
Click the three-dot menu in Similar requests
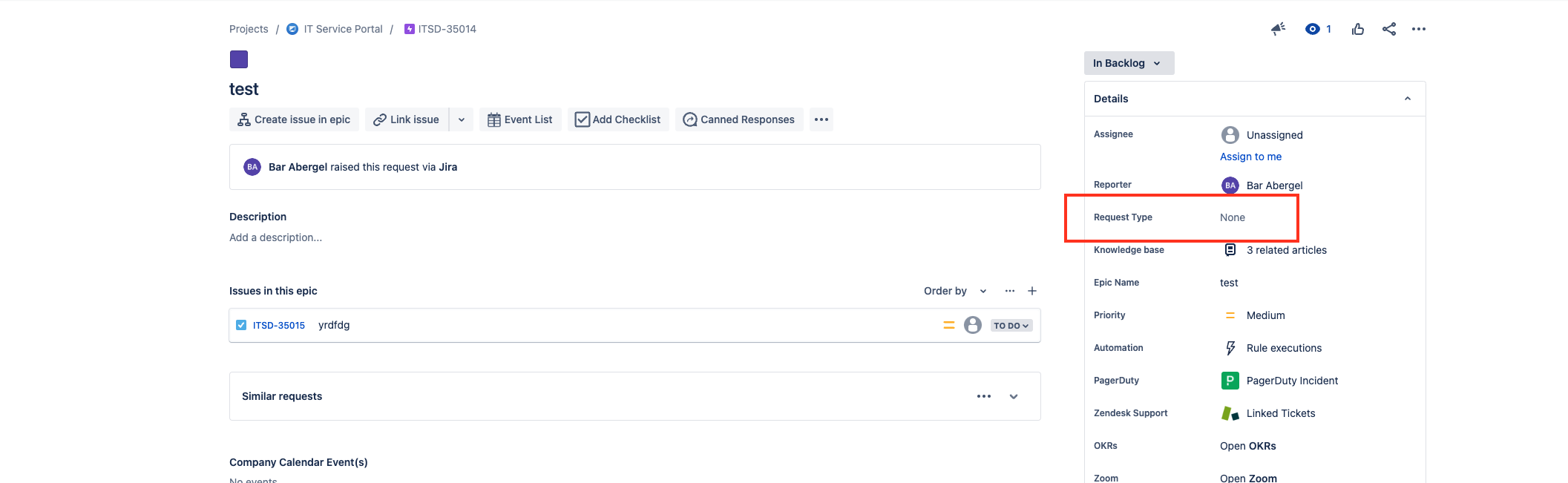click(x=984, y=396)
